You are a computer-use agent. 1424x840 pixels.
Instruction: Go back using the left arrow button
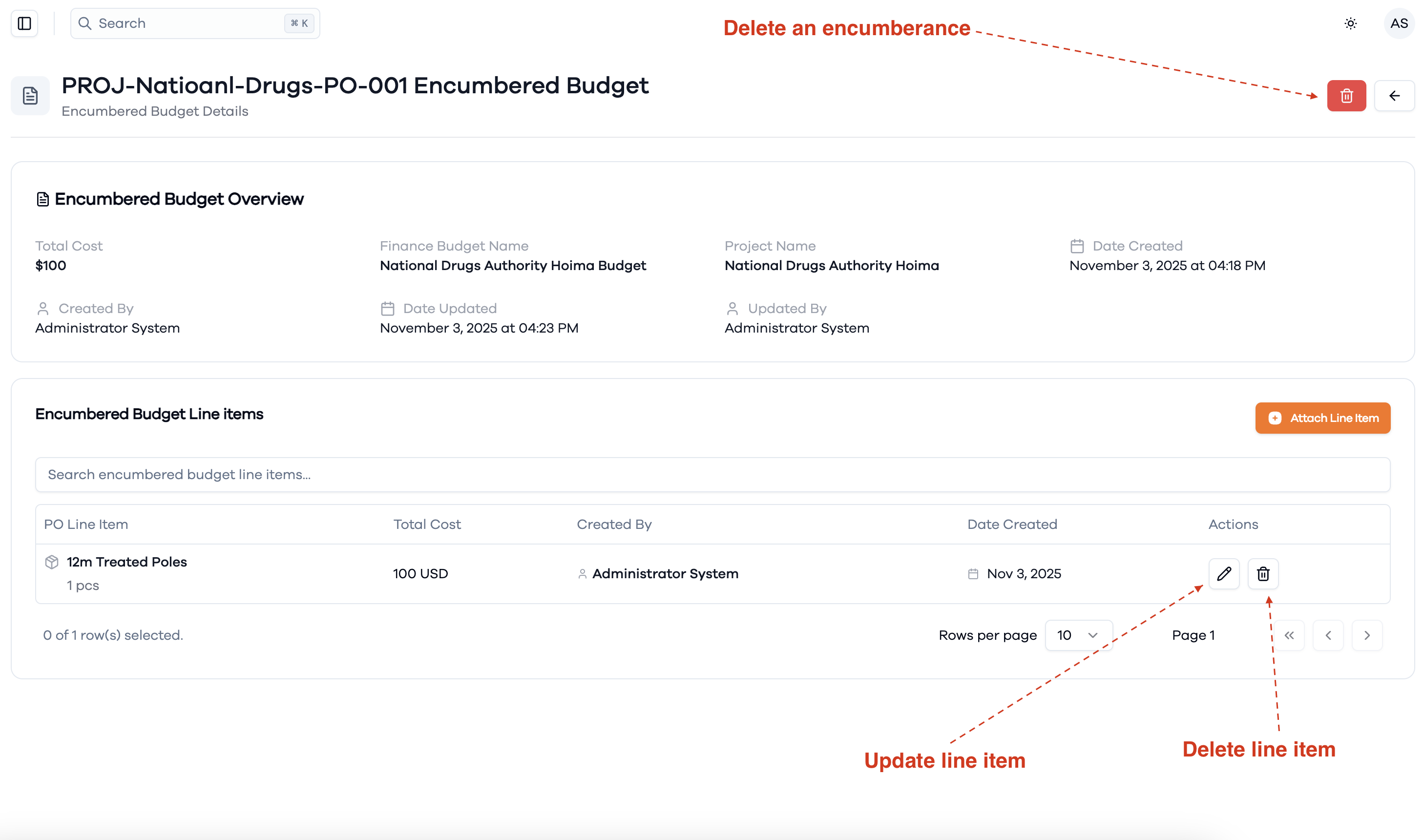click(1394, 96)
